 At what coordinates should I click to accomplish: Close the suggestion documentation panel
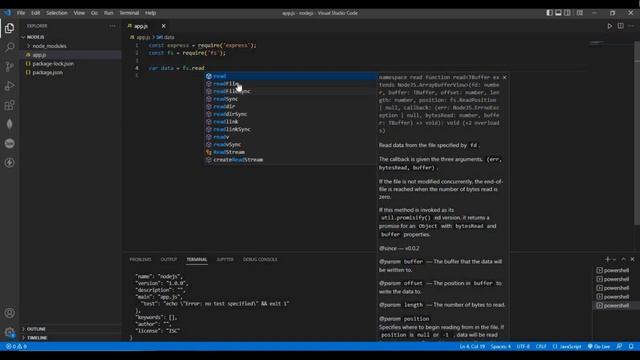pos(504,77)
